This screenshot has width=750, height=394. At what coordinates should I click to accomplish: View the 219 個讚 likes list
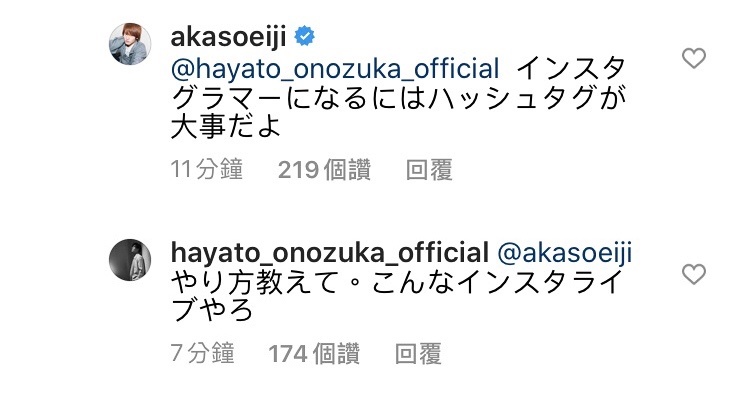click(324, 170)
